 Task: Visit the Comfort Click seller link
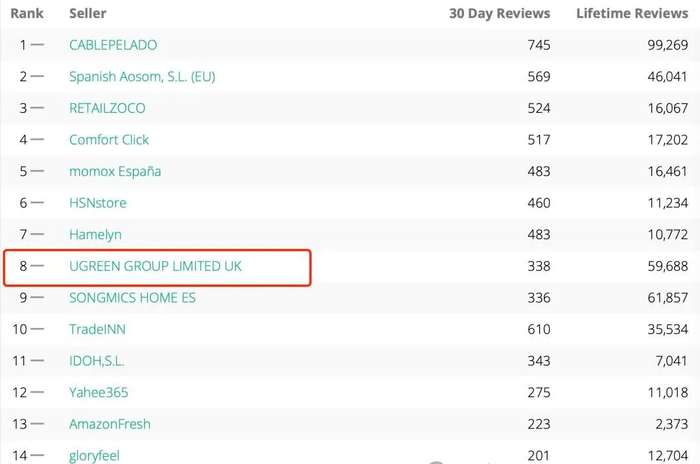point(109,140)
